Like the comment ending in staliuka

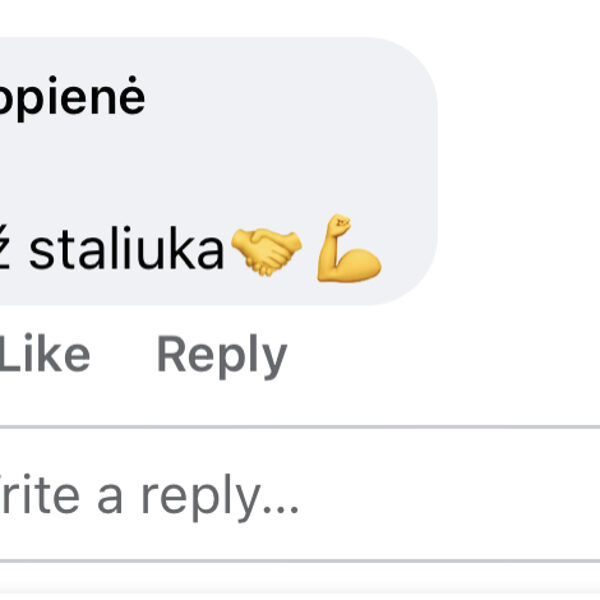(44, 356)
